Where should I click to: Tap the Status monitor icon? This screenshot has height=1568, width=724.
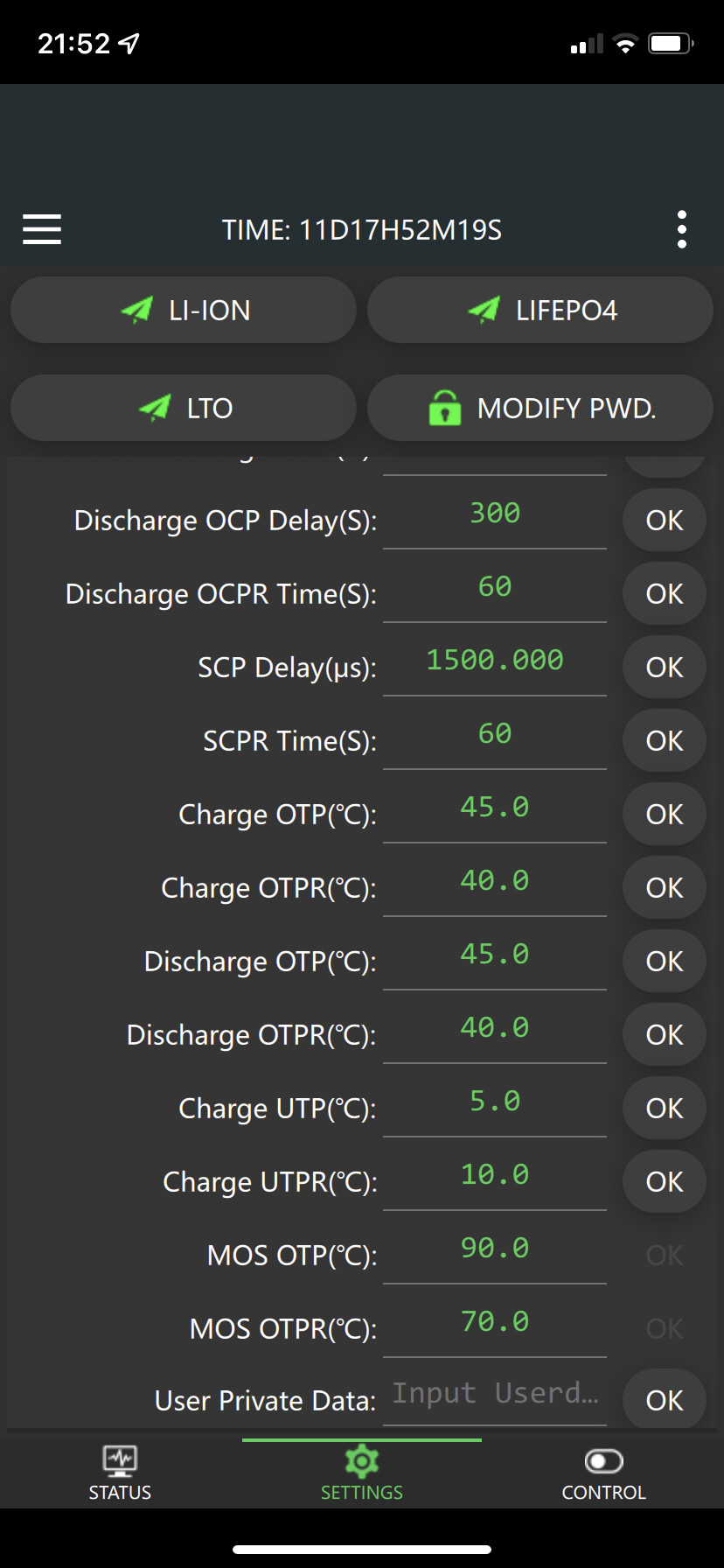click(x=120, y=1459)
